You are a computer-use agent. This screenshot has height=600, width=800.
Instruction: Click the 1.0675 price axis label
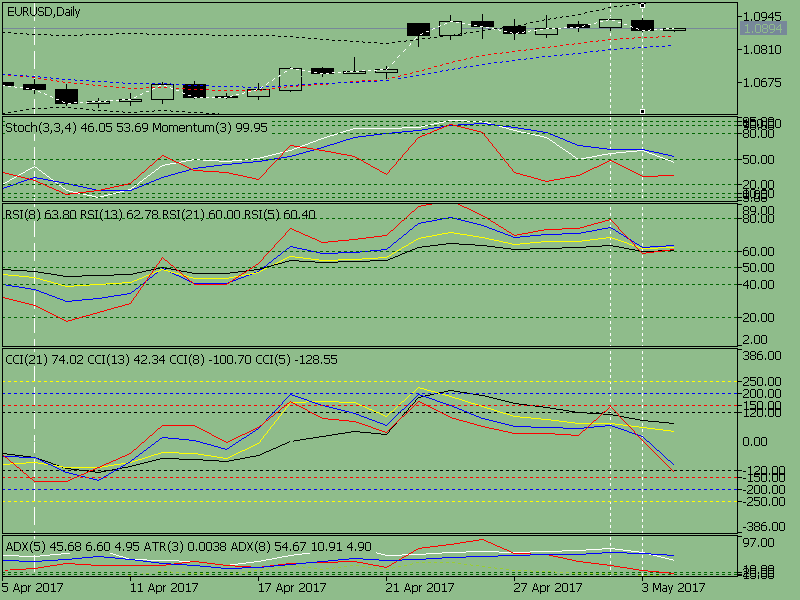(x=763, y=83)
